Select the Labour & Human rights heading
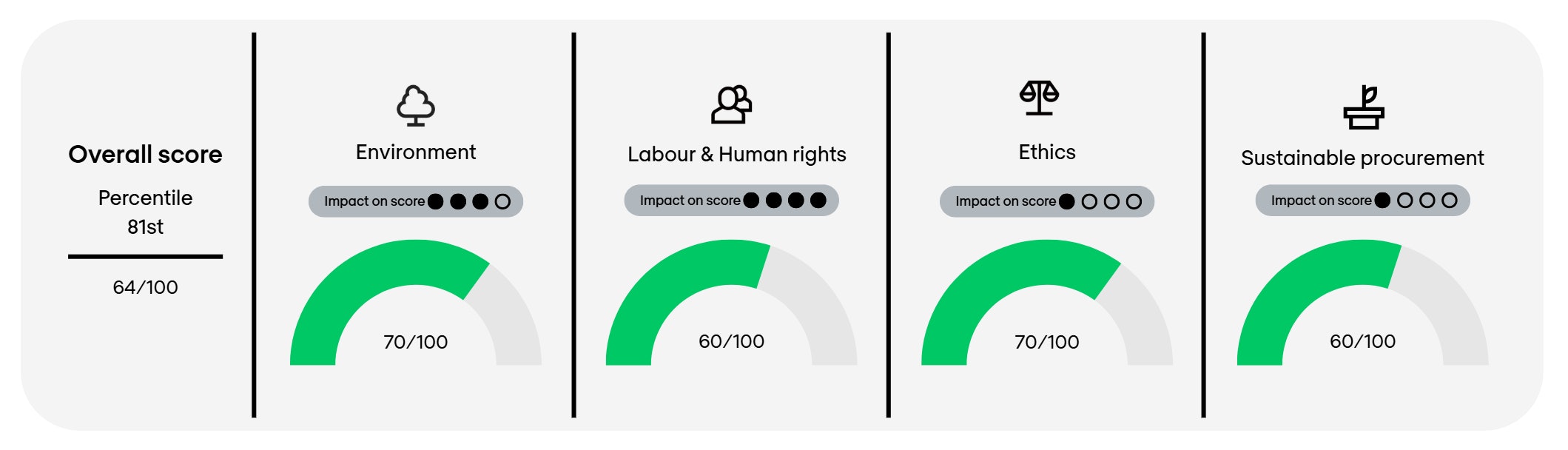Viewport: 1568px width, 450px height. tap(736, 154)
